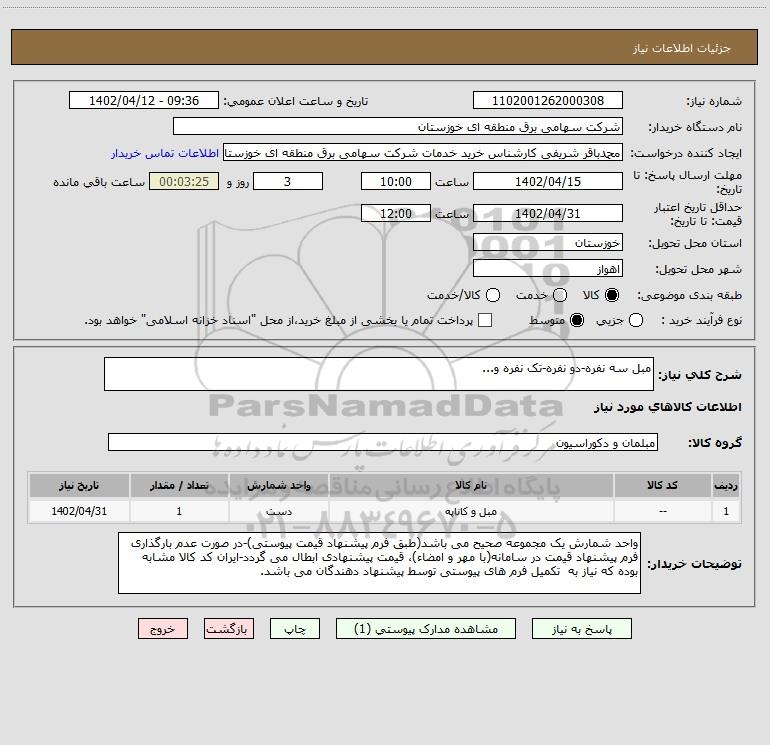The height and width of the screenshot is (745, 770).
Task: Select the کالا radio button
Action: click(612, 295)
